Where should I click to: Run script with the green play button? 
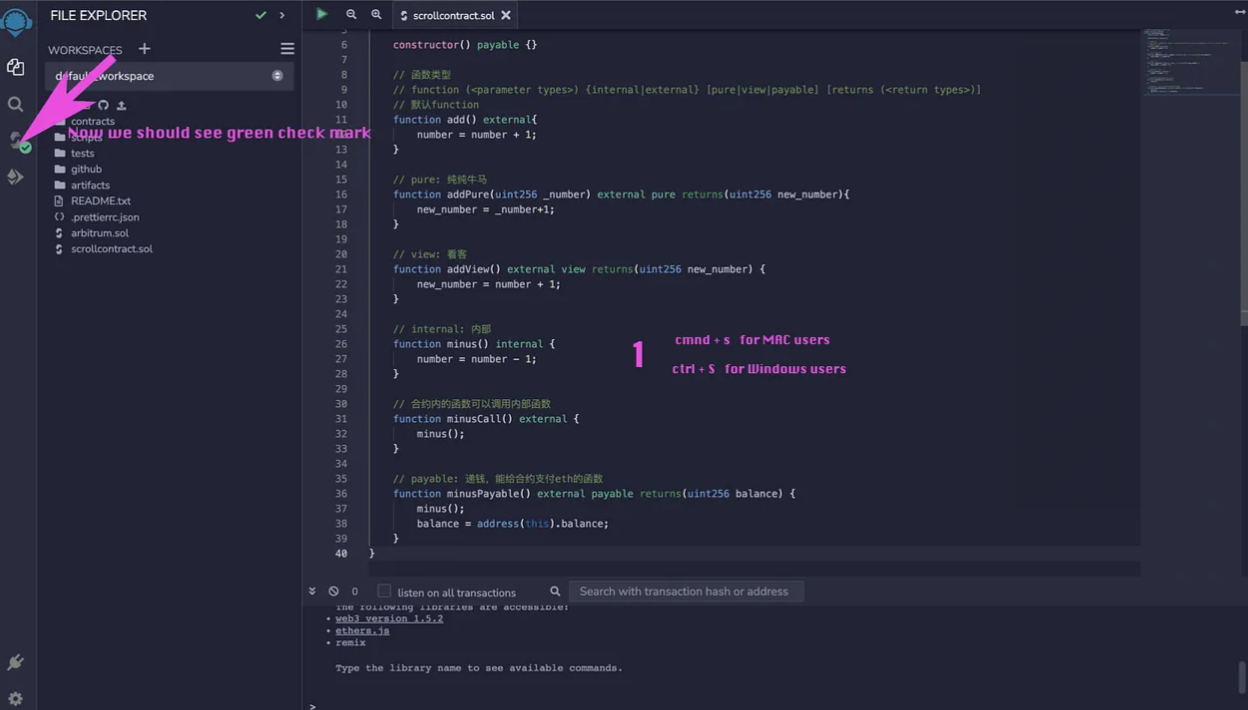(x=321, y=14)
